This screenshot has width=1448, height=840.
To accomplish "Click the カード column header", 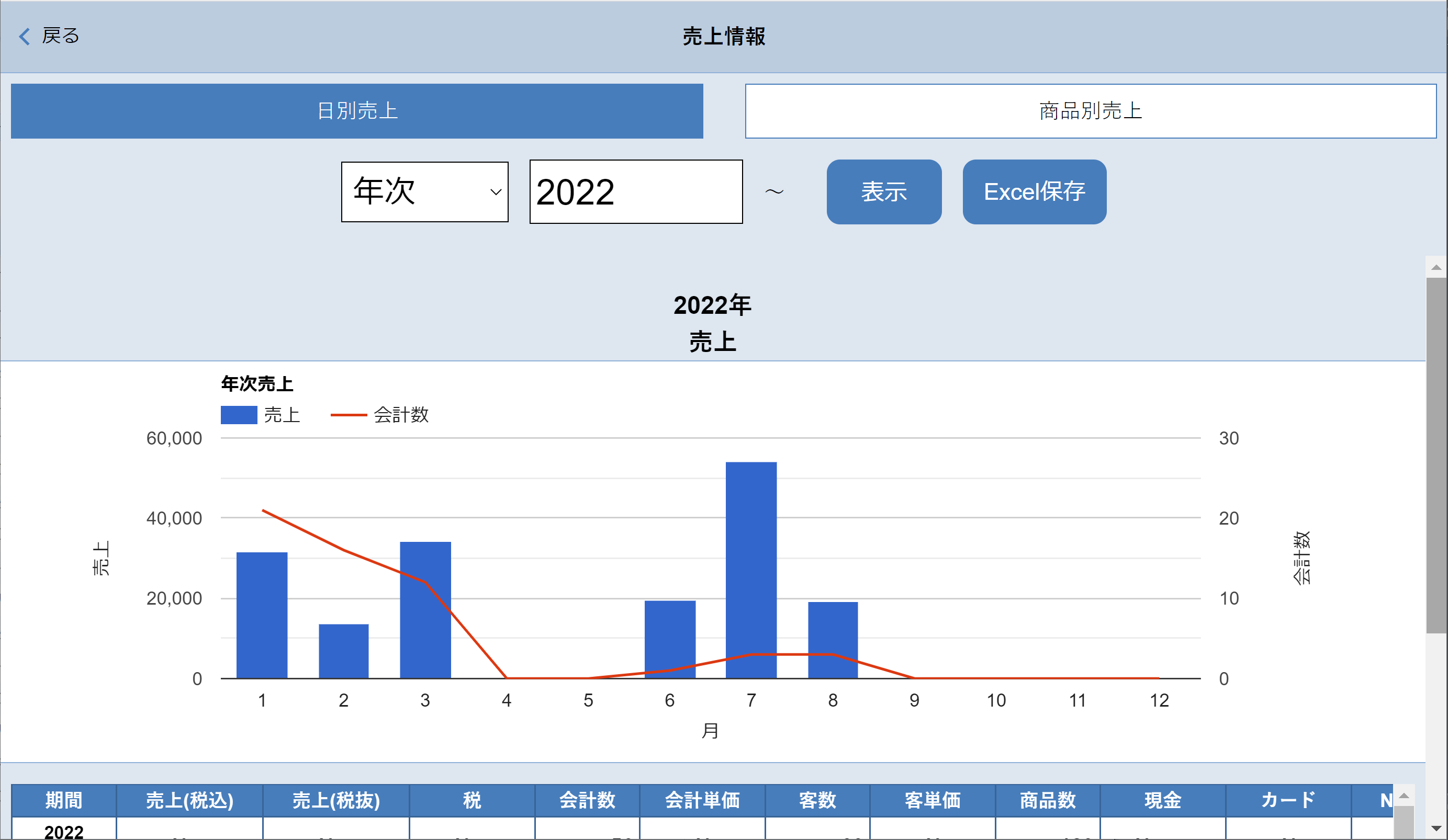I will (1288, 800).
